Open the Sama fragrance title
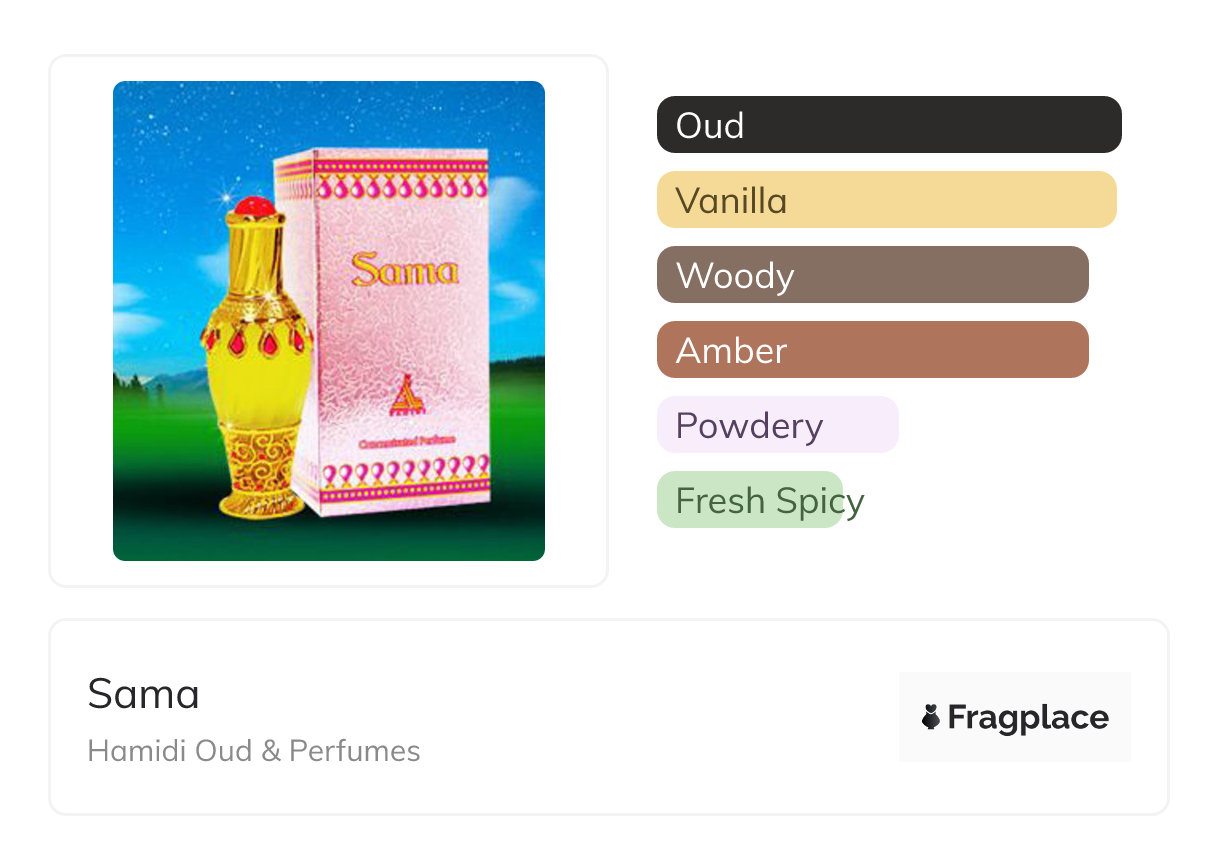1218x864 pixels. pos(144,694)
